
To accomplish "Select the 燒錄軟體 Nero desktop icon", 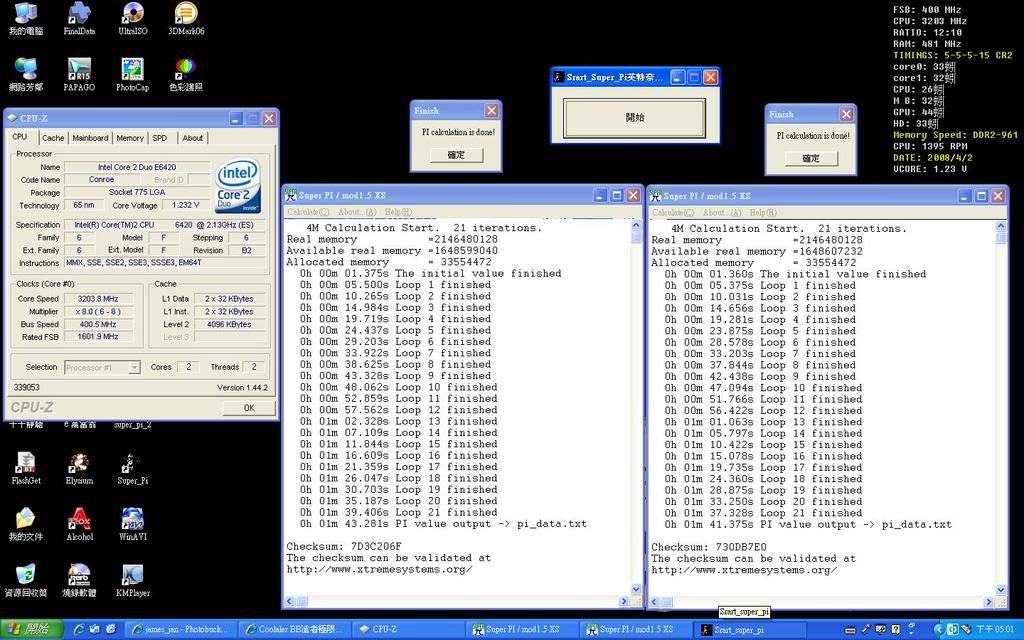I will click(x=79, y=581).
